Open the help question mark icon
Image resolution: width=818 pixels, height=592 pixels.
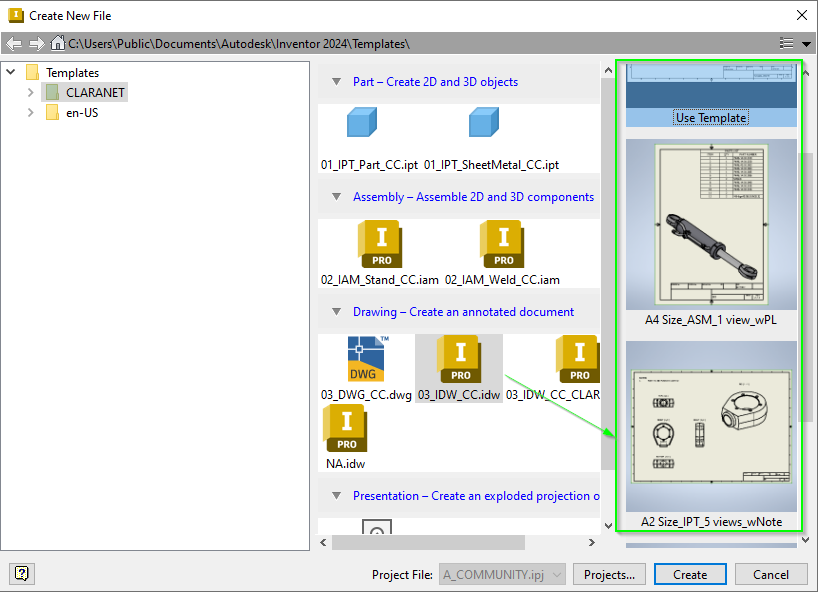coord(21,573)
